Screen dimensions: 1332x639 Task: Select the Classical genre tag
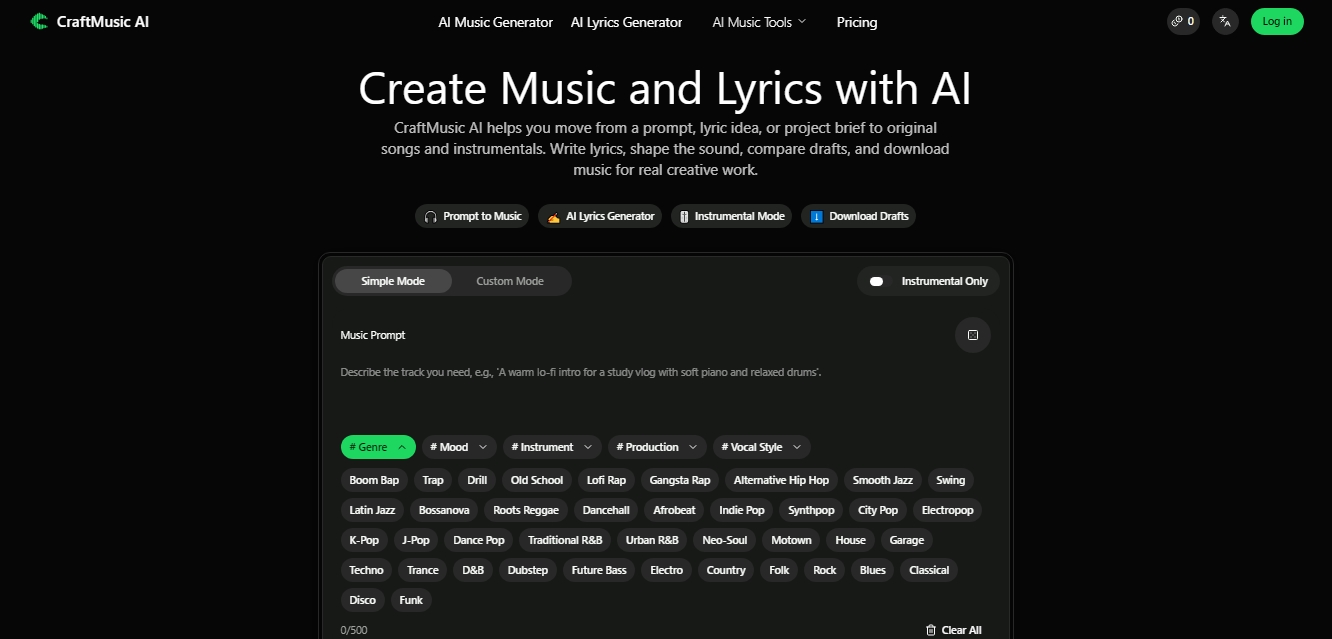[929, 570]
